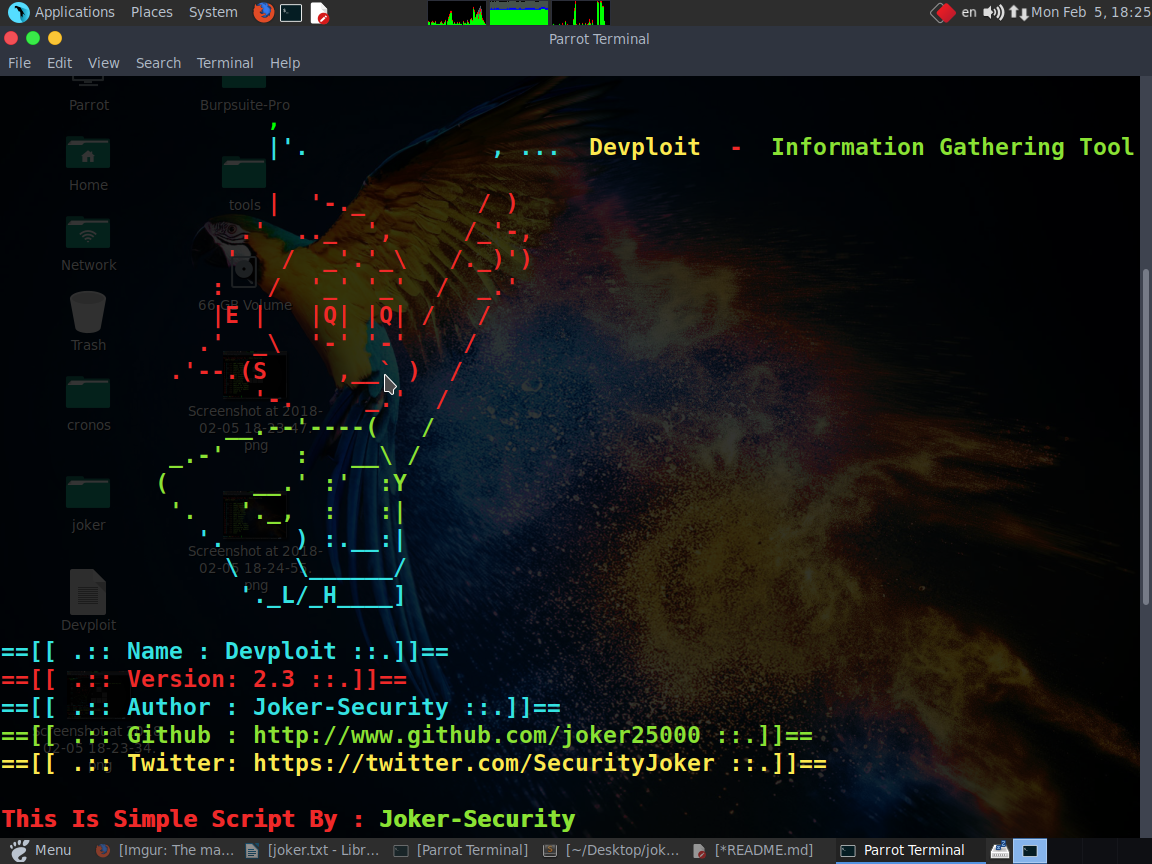This screenshot has width=1152, height=864.
Task: Click the 'Version: 2.3' line
Action: 204,680
